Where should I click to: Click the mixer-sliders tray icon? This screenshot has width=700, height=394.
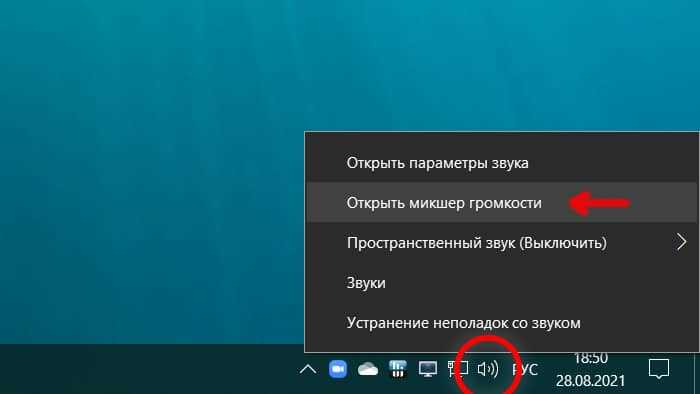point(398,369)
